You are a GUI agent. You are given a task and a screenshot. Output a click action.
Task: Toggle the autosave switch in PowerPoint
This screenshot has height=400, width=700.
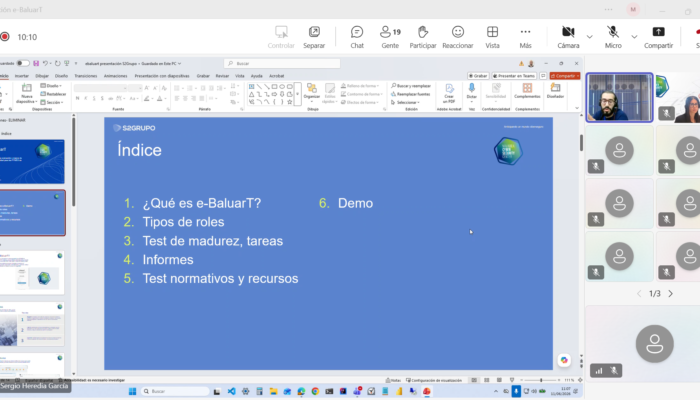click(23, 63)
